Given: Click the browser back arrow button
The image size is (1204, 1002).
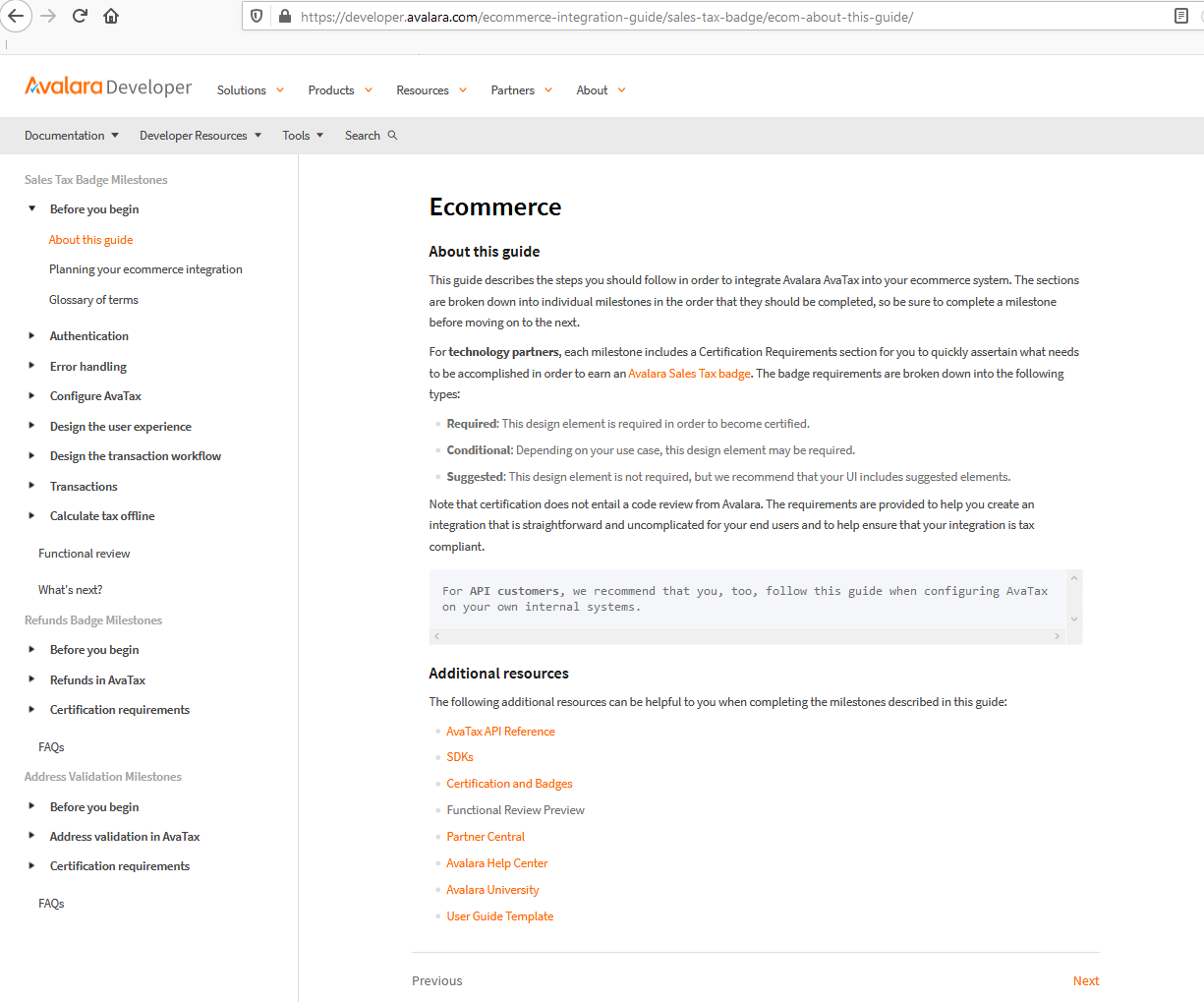Looking at the screenshot, I should click(16, 16).
